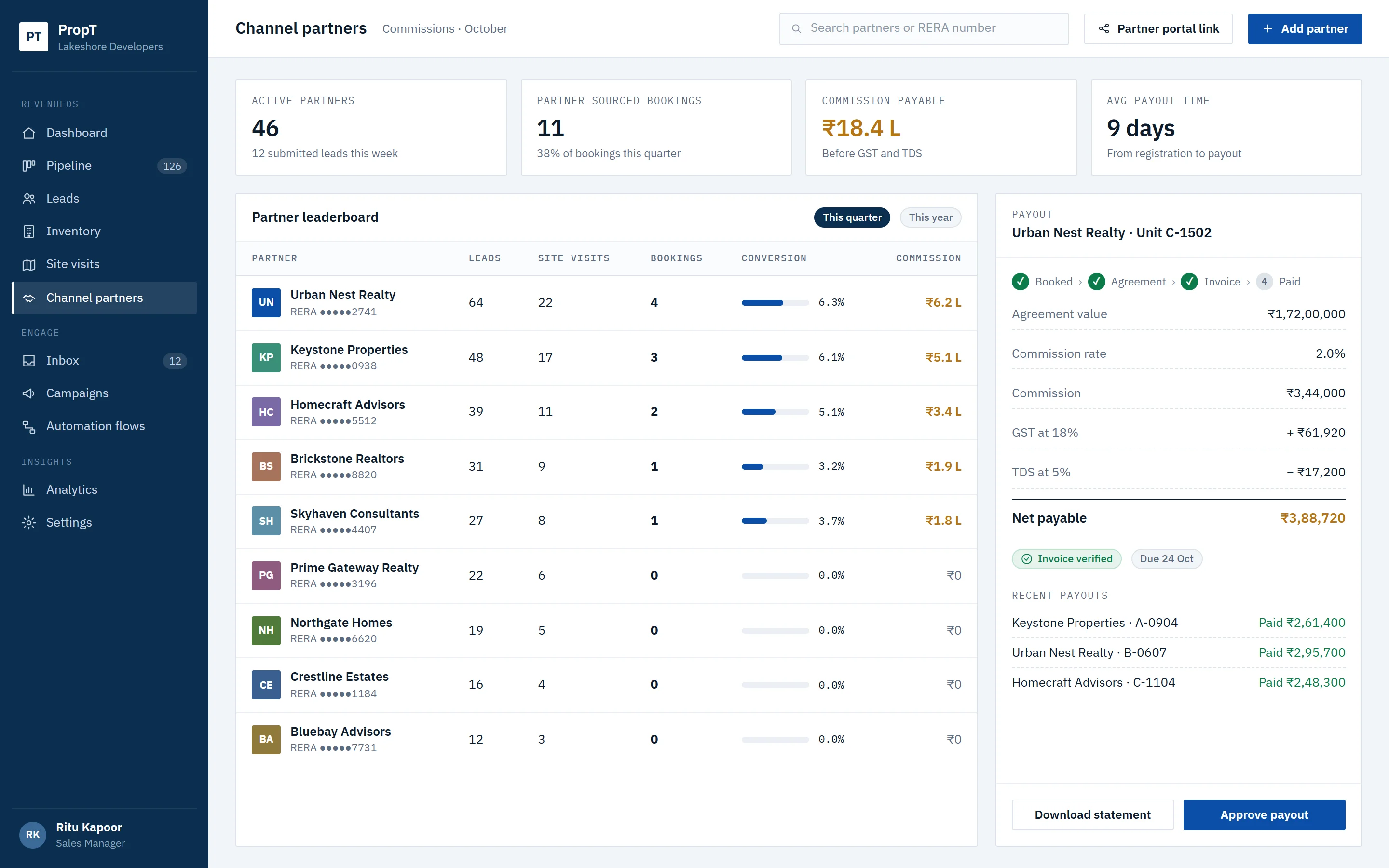Viewport: 1389px width, 868px height.
Task: Open the Pipeline section
Action: 104,165
